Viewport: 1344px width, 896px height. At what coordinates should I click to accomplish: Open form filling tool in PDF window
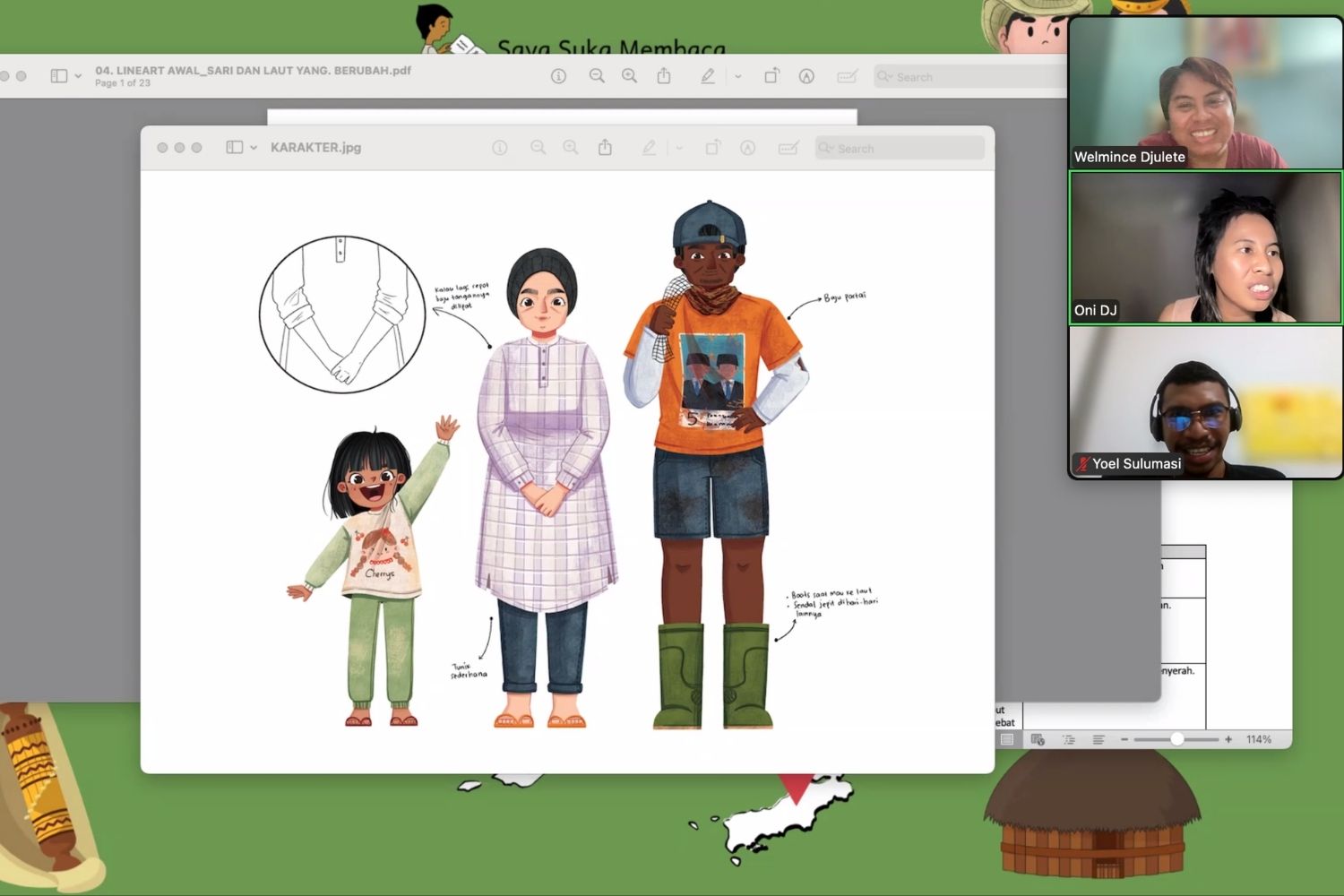click(848, 76)
